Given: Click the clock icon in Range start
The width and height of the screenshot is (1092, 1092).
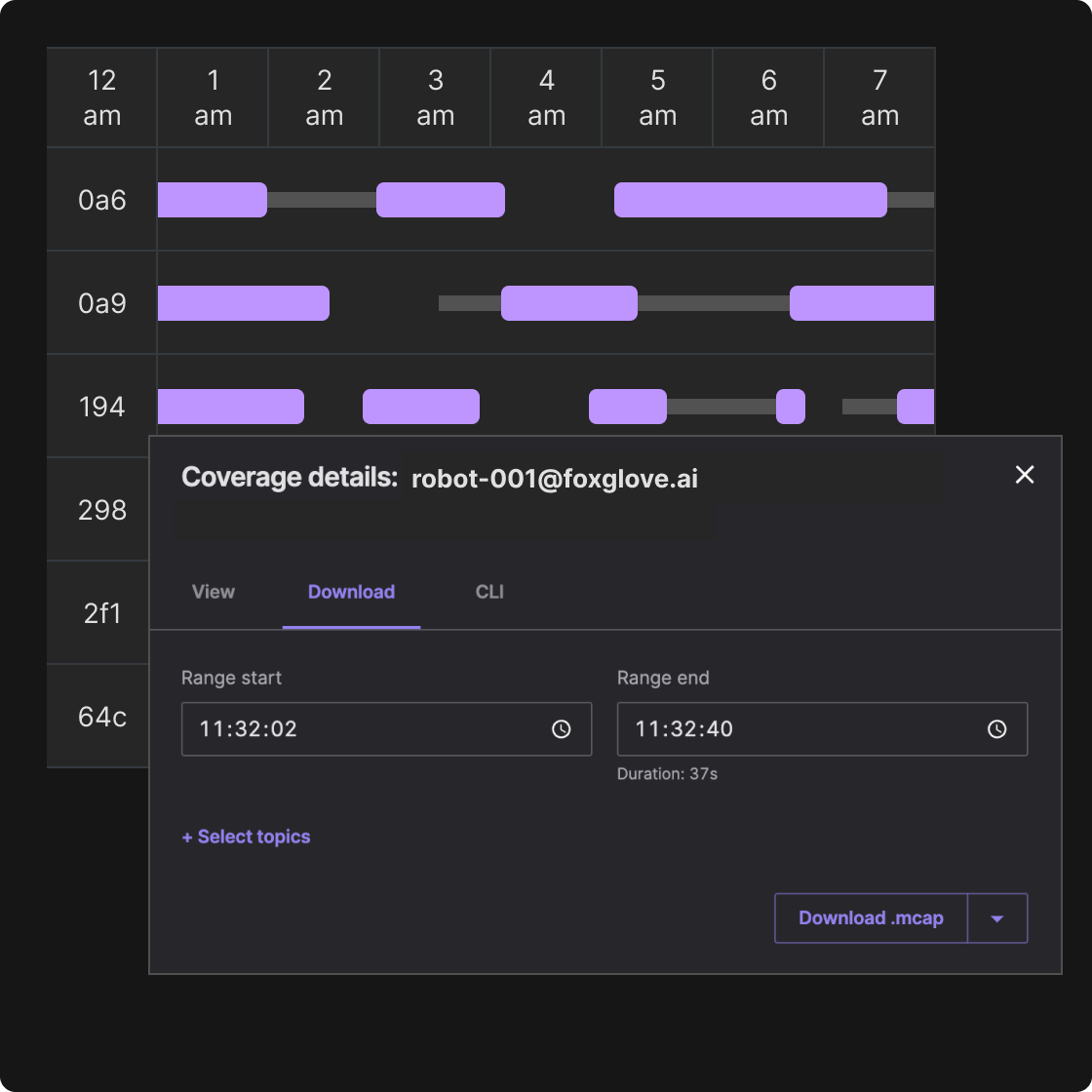Looking at the screenshot, I should tap(562, 729).
